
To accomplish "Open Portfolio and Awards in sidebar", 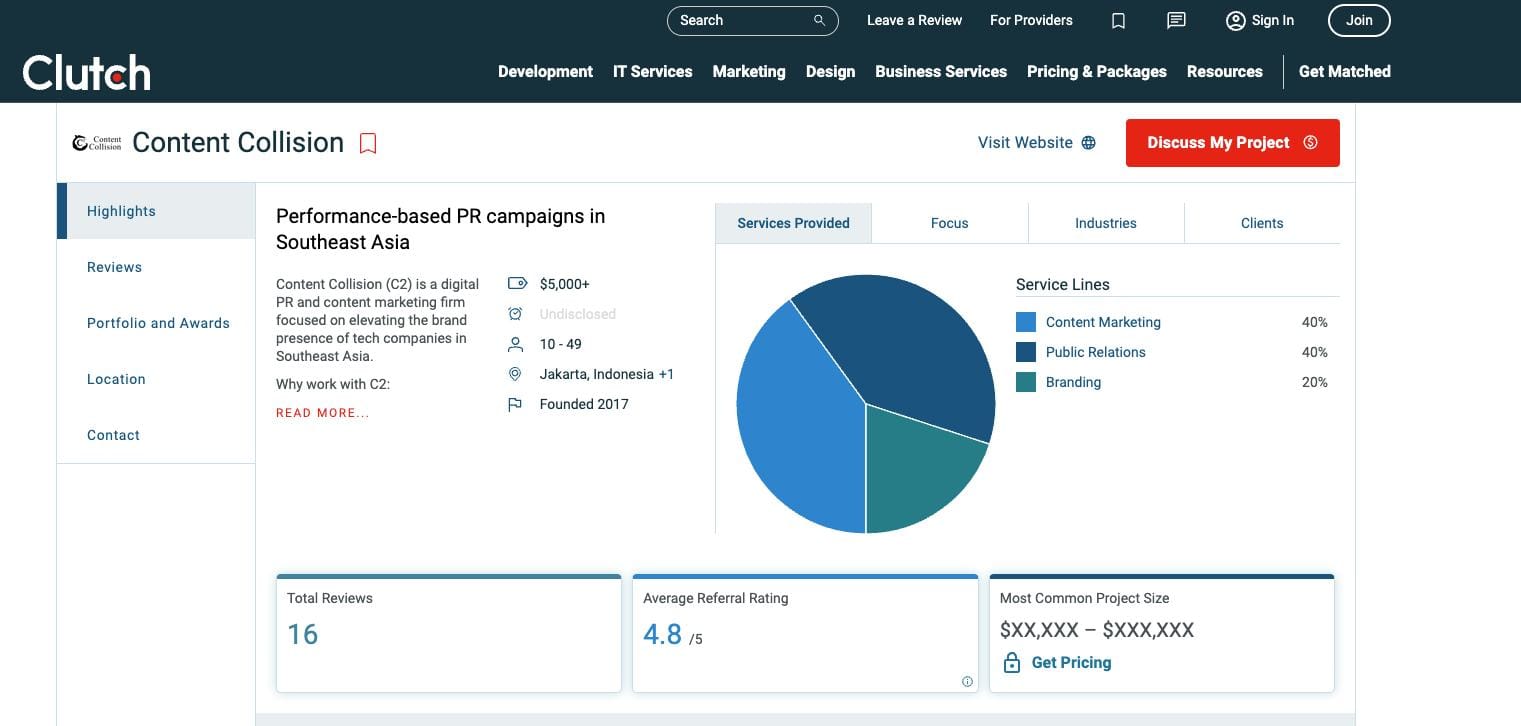I will (x=156, y=323).
